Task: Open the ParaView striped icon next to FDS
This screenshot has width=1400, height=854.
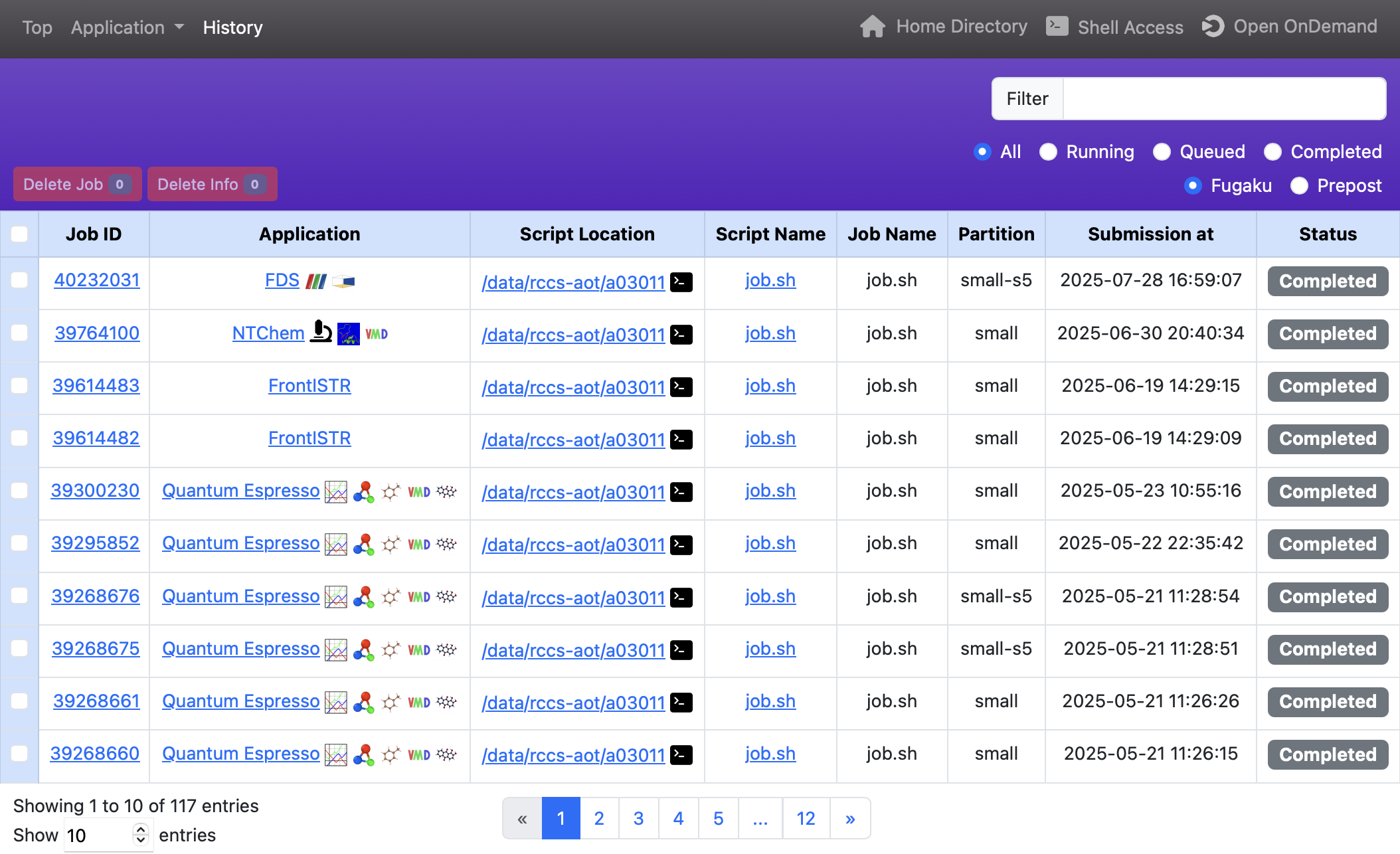Action: 316,282
